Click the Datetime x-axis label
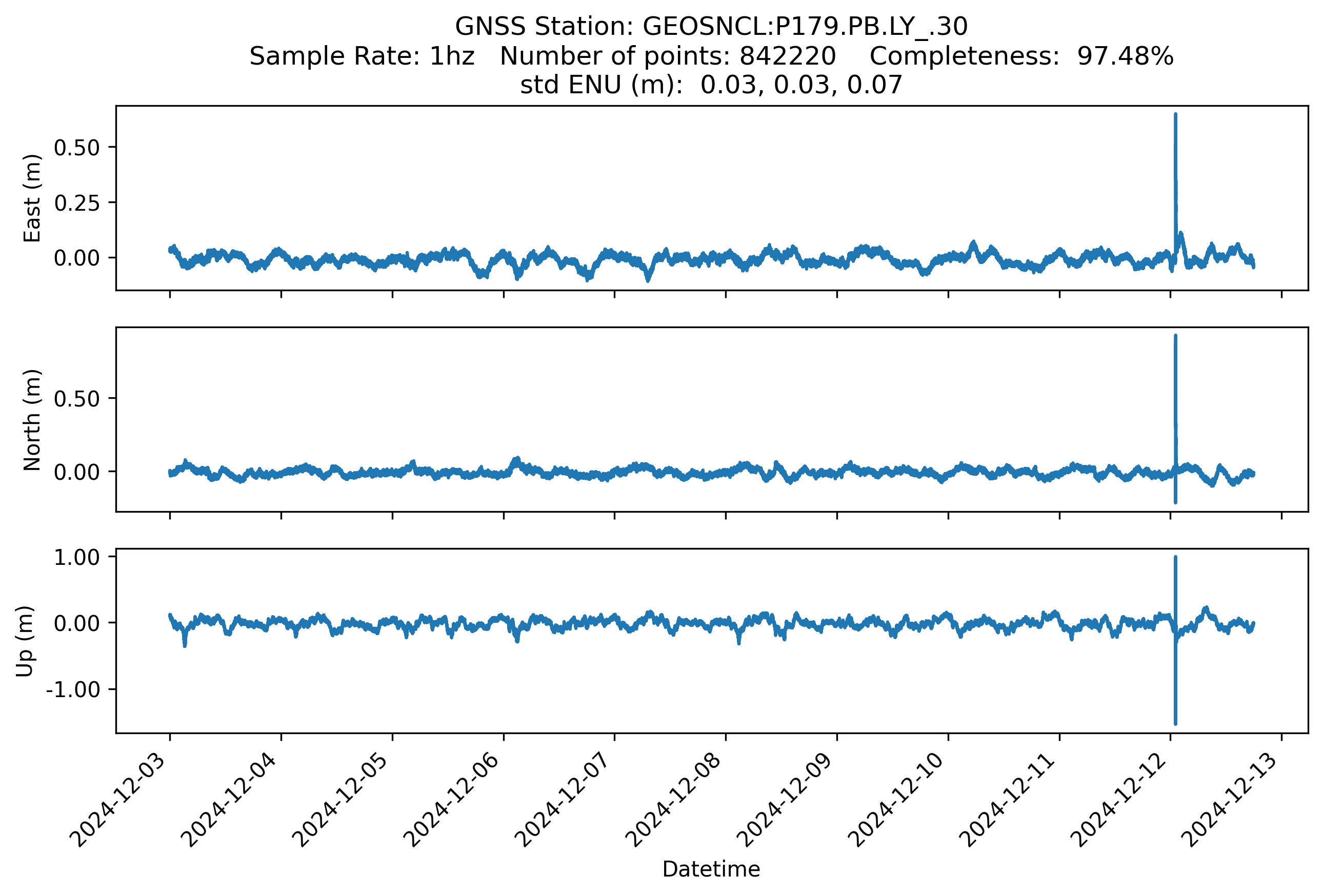Image resolution: width=1323 pixels, height=896 pixels. point(711,869)
